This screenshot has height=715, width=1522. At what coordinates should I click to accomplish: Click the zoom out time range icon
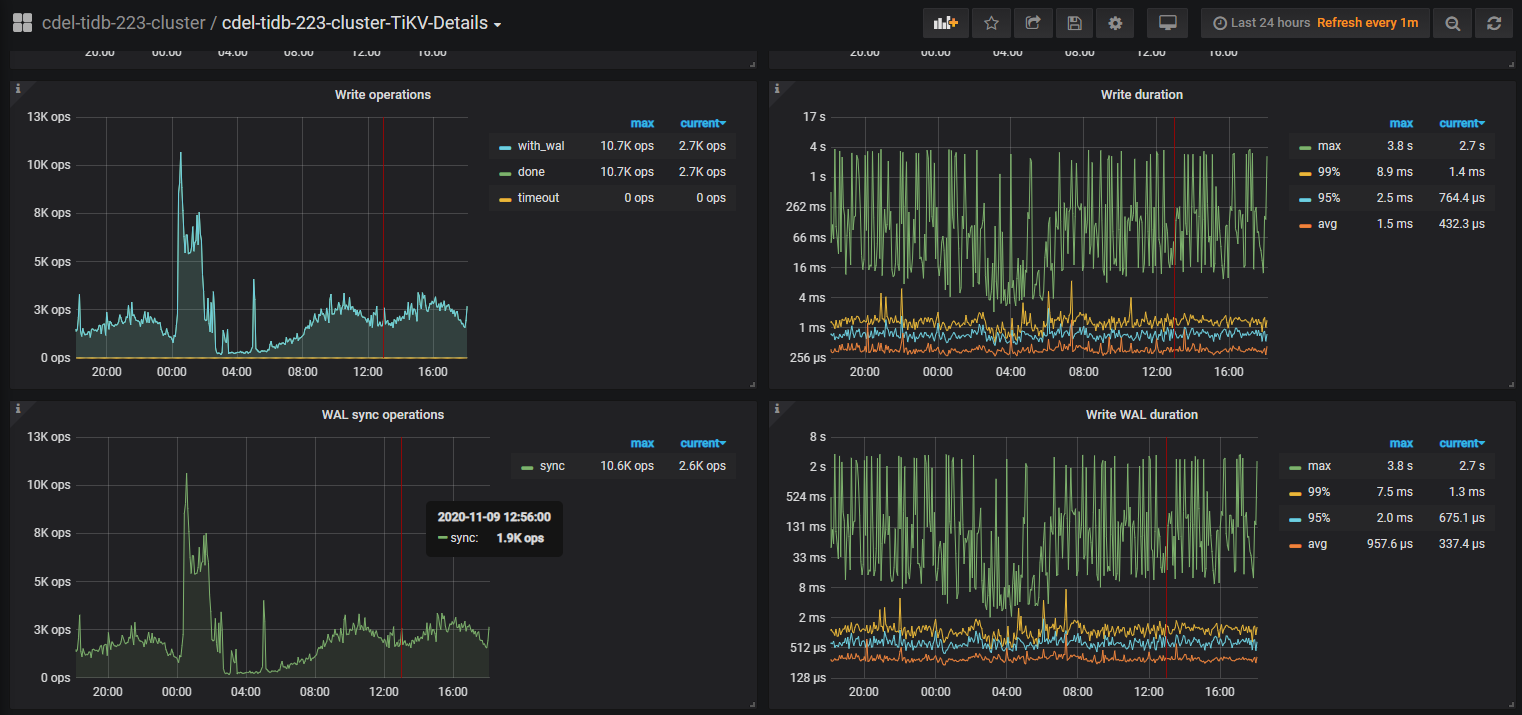click(x=1452, y=23)
